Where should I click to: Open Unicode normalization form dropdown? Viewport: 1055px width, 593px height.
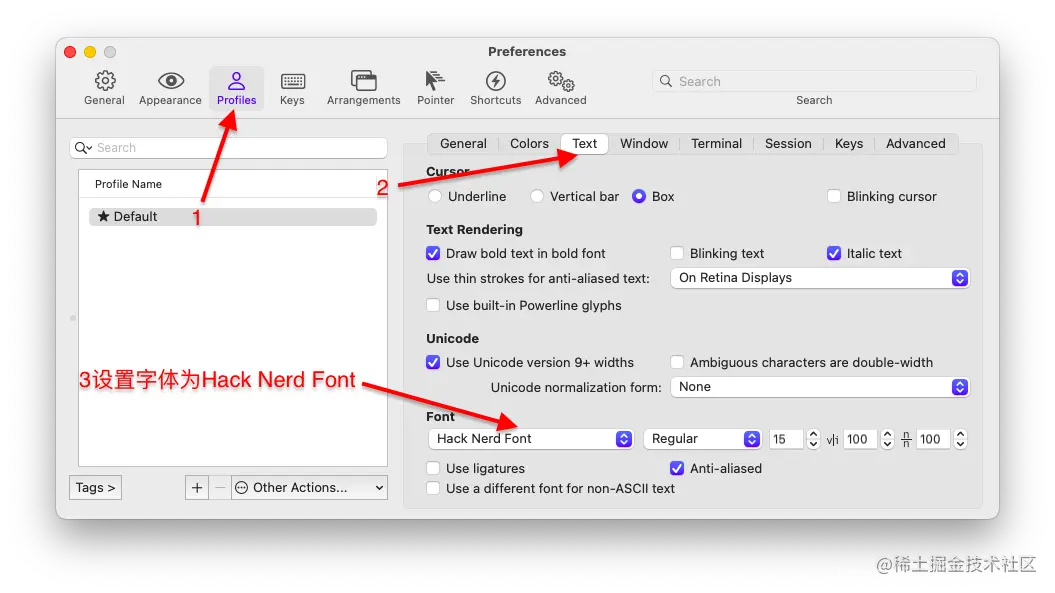pyautogui.click(x=820, y=387)
